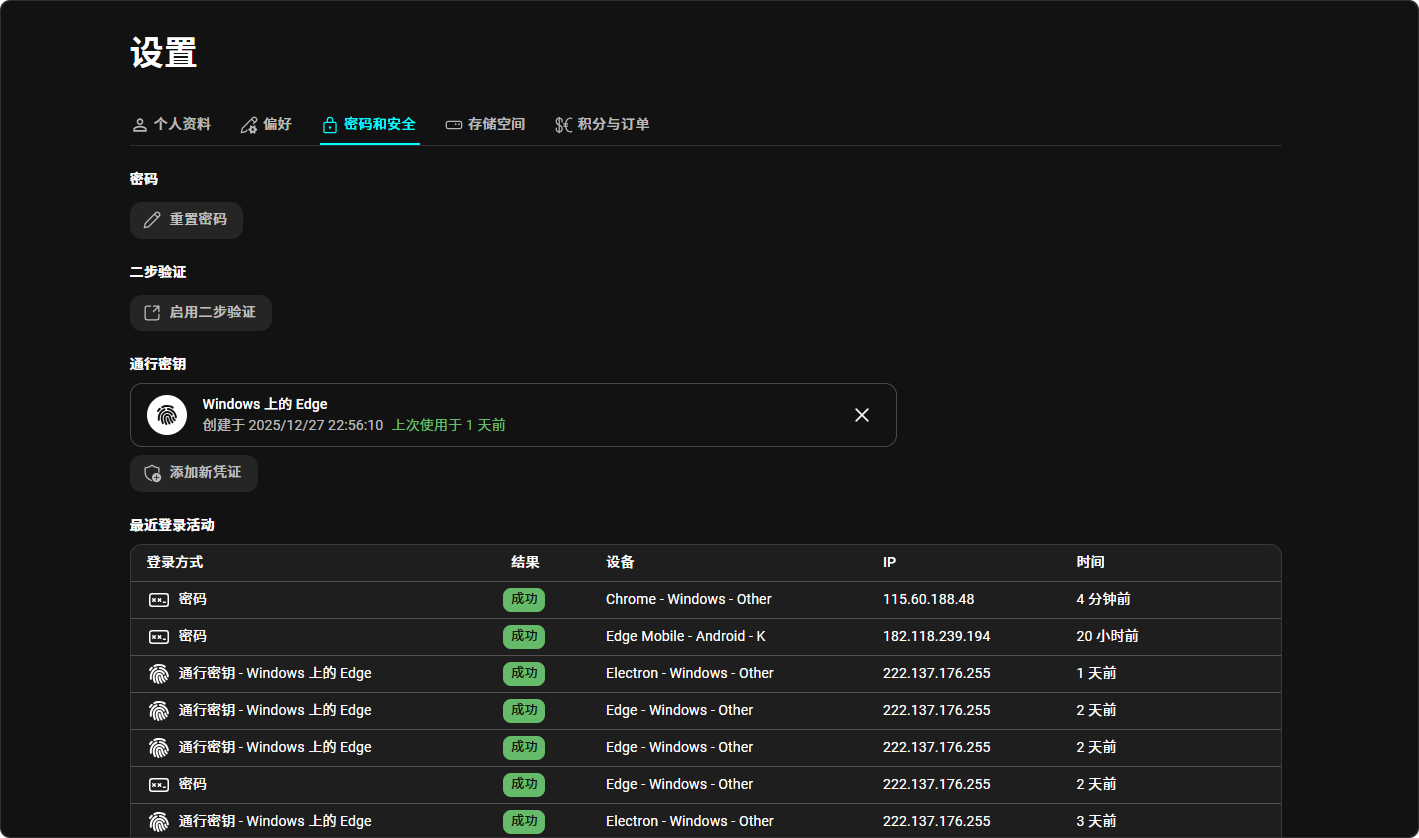Click the 设备 column header

point(620,563)
